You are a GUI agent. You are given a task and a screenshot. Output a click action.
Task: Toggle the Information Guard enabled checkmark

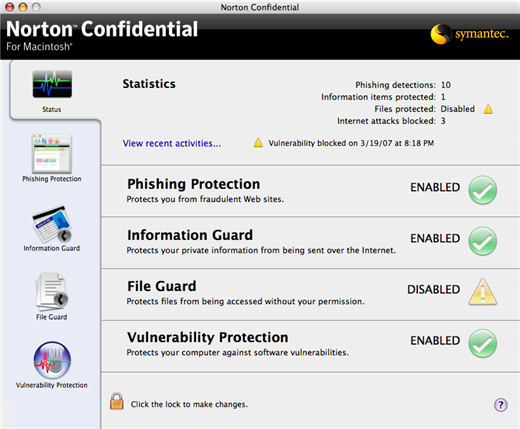[x=482, y=241]
